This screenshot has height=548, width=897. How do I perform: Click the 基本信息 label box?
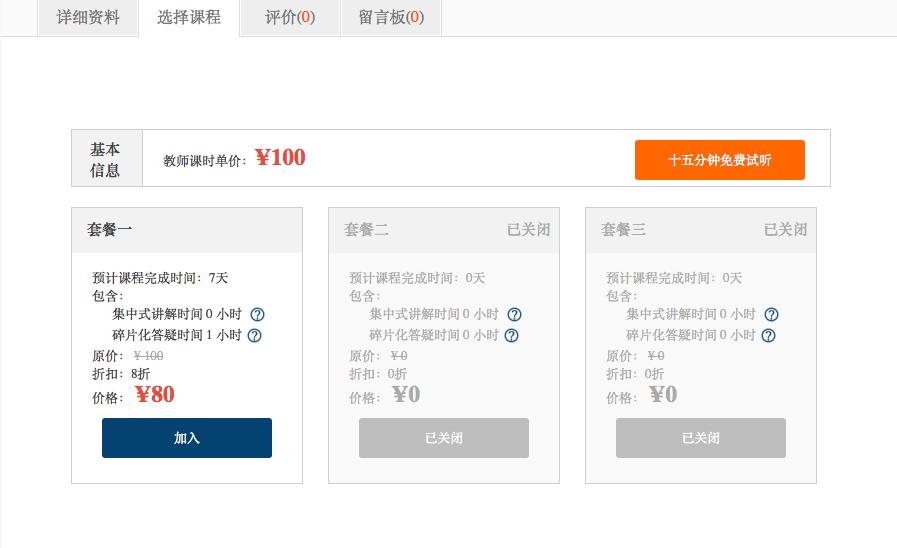[x=107, y=158]
